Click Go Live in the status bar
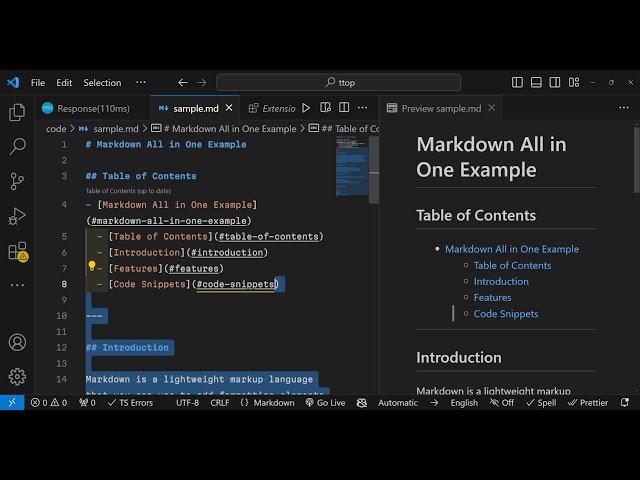This screenshot has height=480, width=640. click(x=324, y=403)
